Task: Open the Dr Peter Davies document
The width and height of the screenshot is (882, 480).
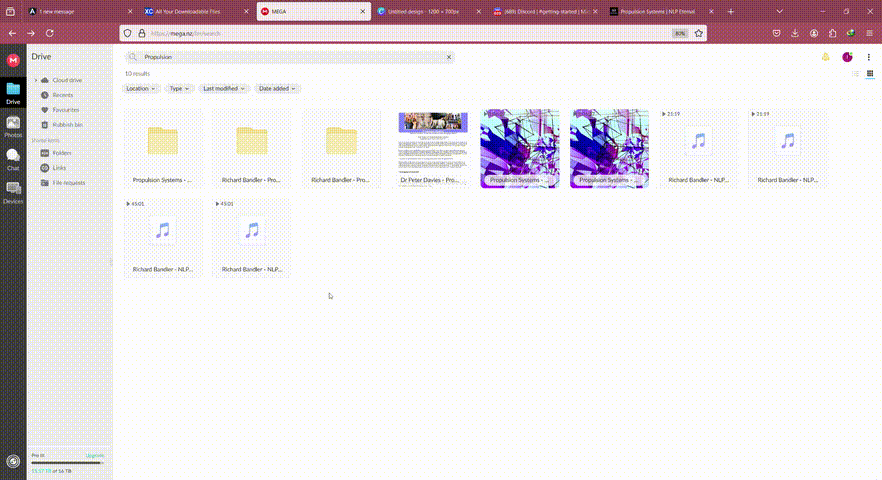Action: point(433,148)
